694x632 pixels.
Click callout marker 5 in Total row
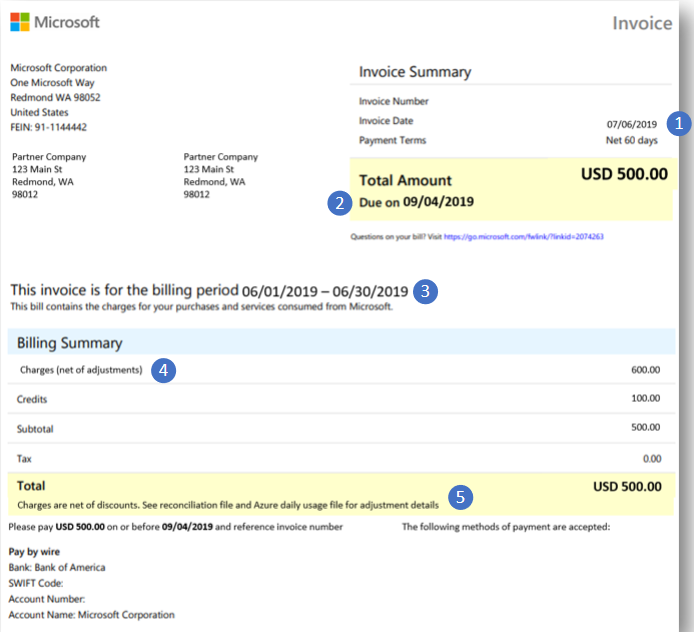(x=459, y=495)
